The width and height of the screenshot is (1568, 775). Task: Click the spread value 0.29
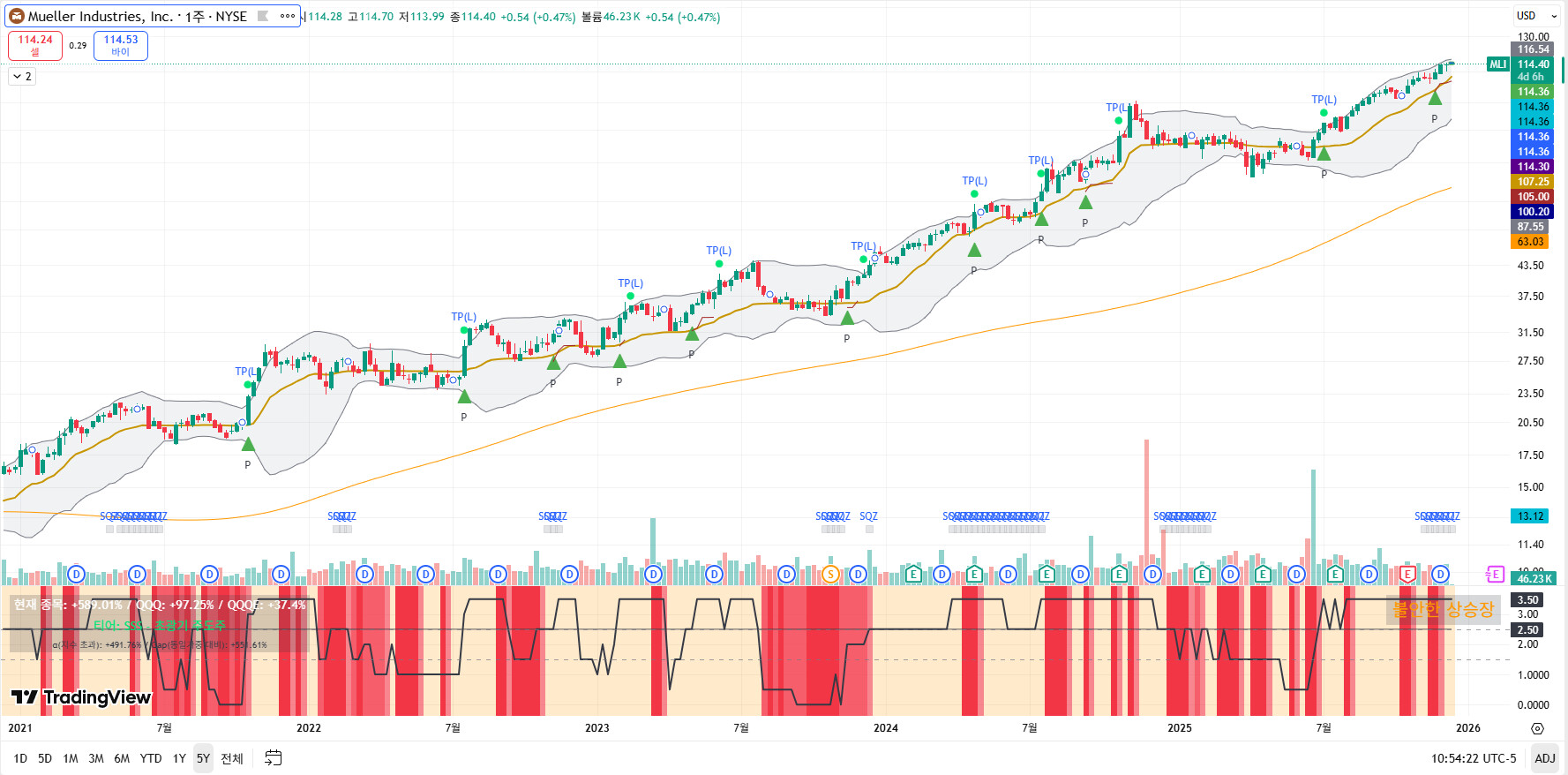click(78, 46)
